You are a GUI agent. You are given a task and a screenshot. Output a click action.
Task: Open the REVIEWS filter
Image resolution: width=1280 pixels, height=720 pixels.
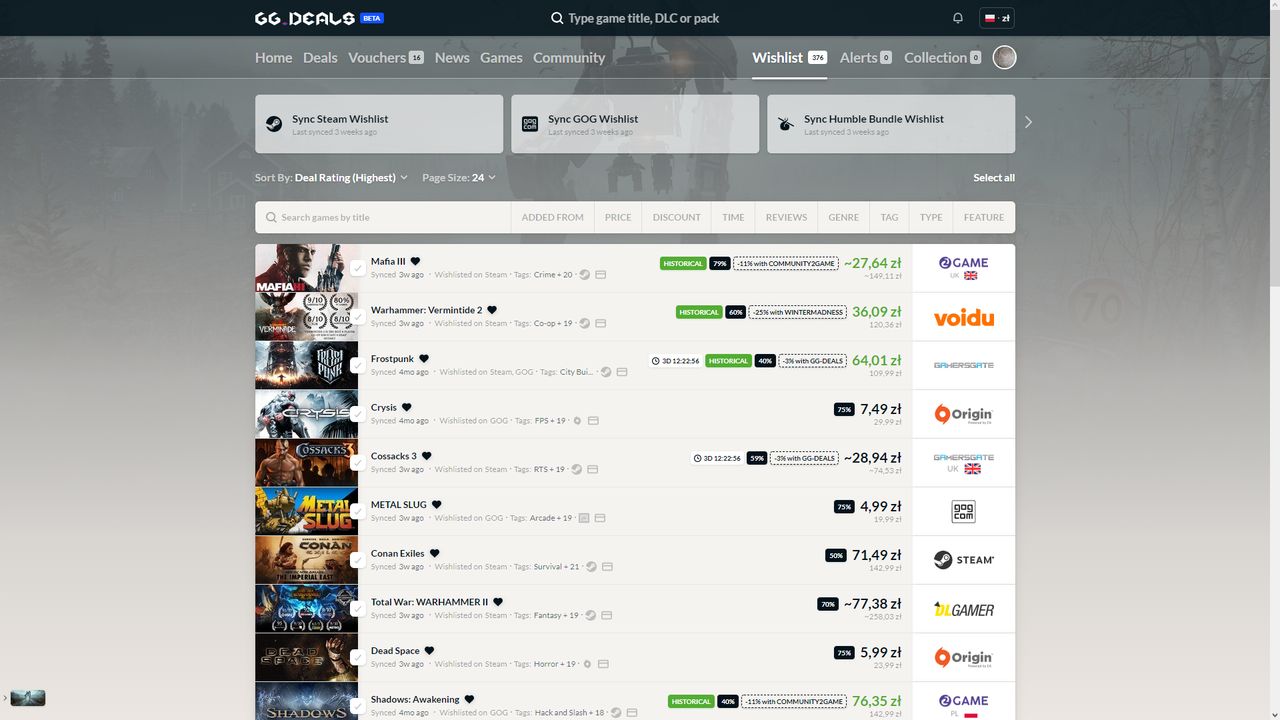click(786, 217)
